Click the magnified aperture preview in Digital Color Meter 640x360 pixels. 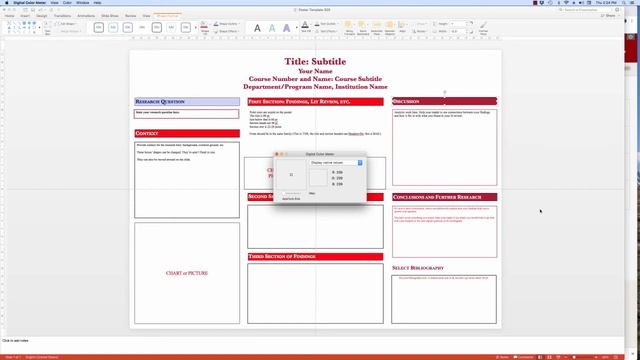(x=291, y=175)
